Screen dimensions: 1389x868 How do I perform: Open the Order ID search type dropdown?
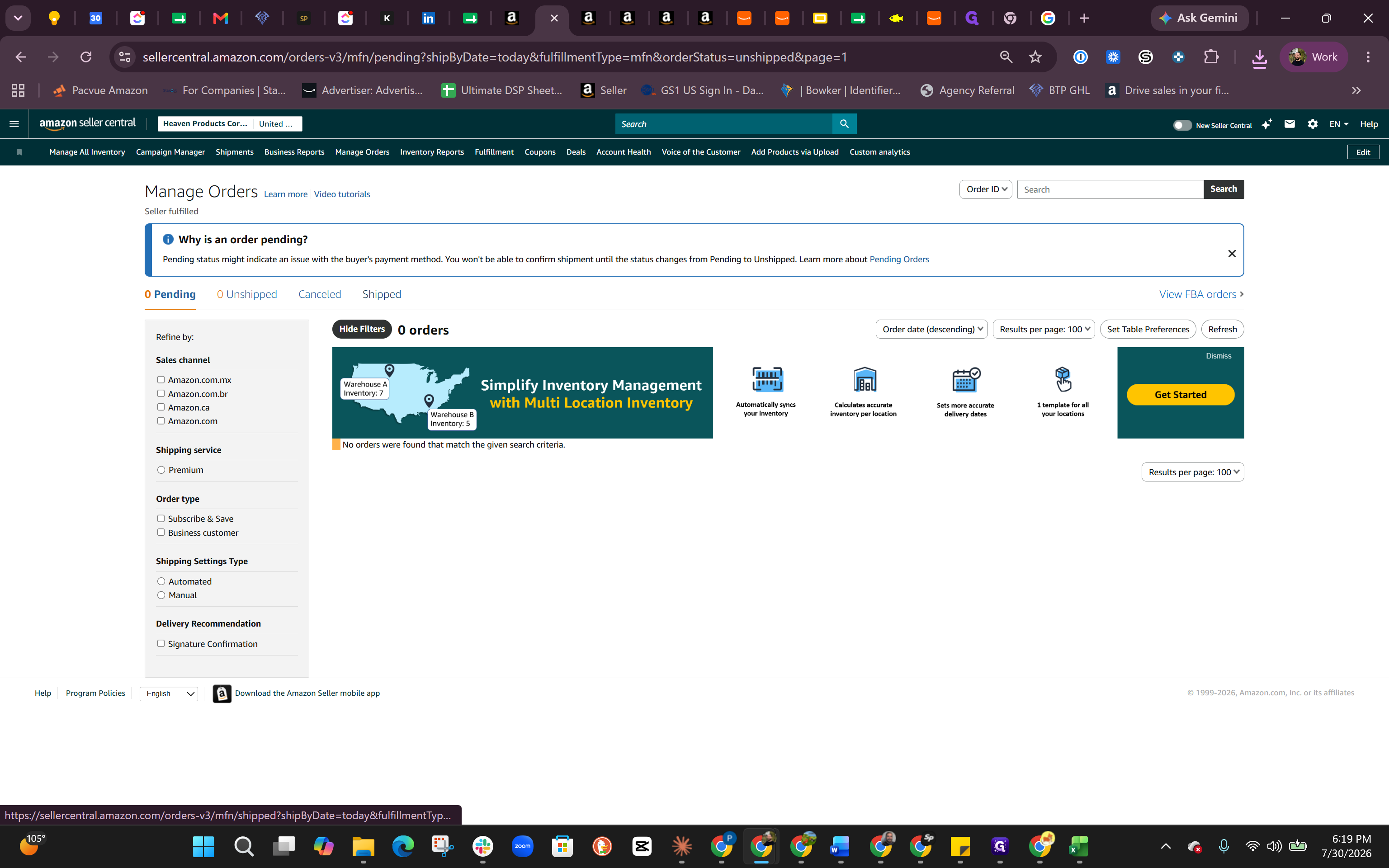tap(986, 189)
